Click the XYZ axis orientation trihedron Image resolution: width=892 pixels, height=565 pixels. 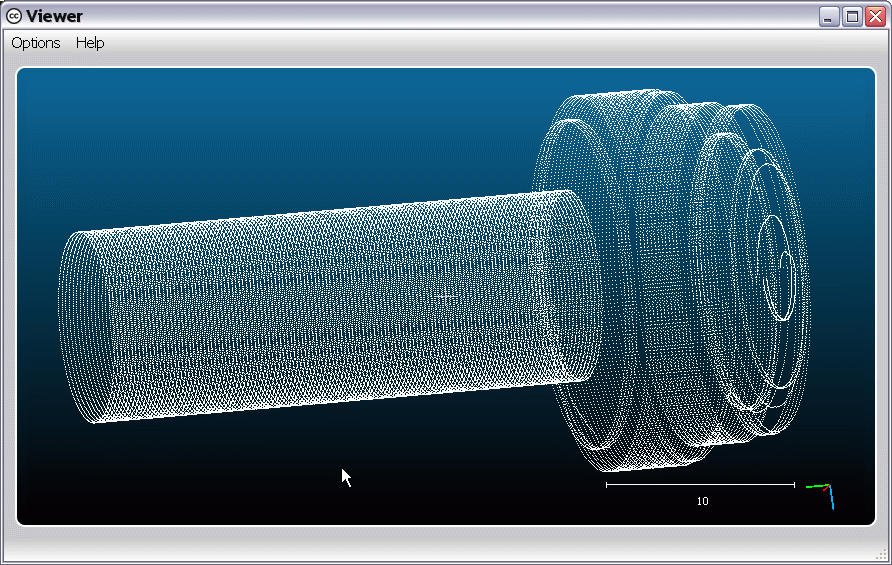(821, 496)
